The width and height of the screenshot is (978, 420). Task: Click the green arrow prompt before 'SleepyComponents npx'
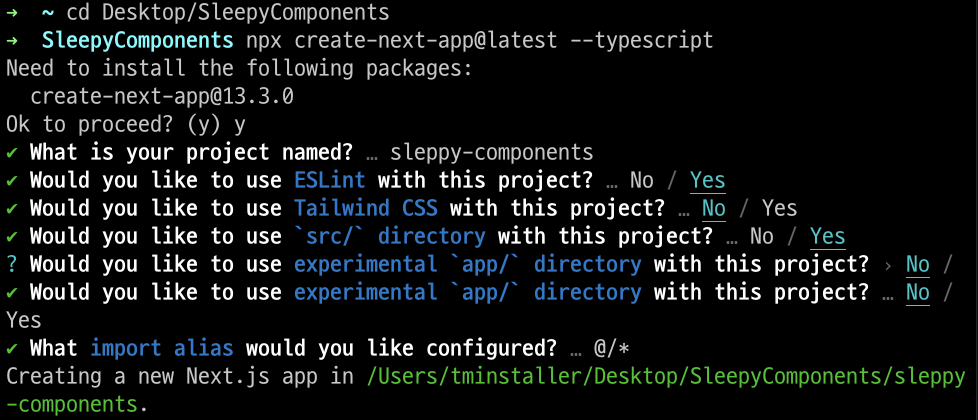pos(12,41)
